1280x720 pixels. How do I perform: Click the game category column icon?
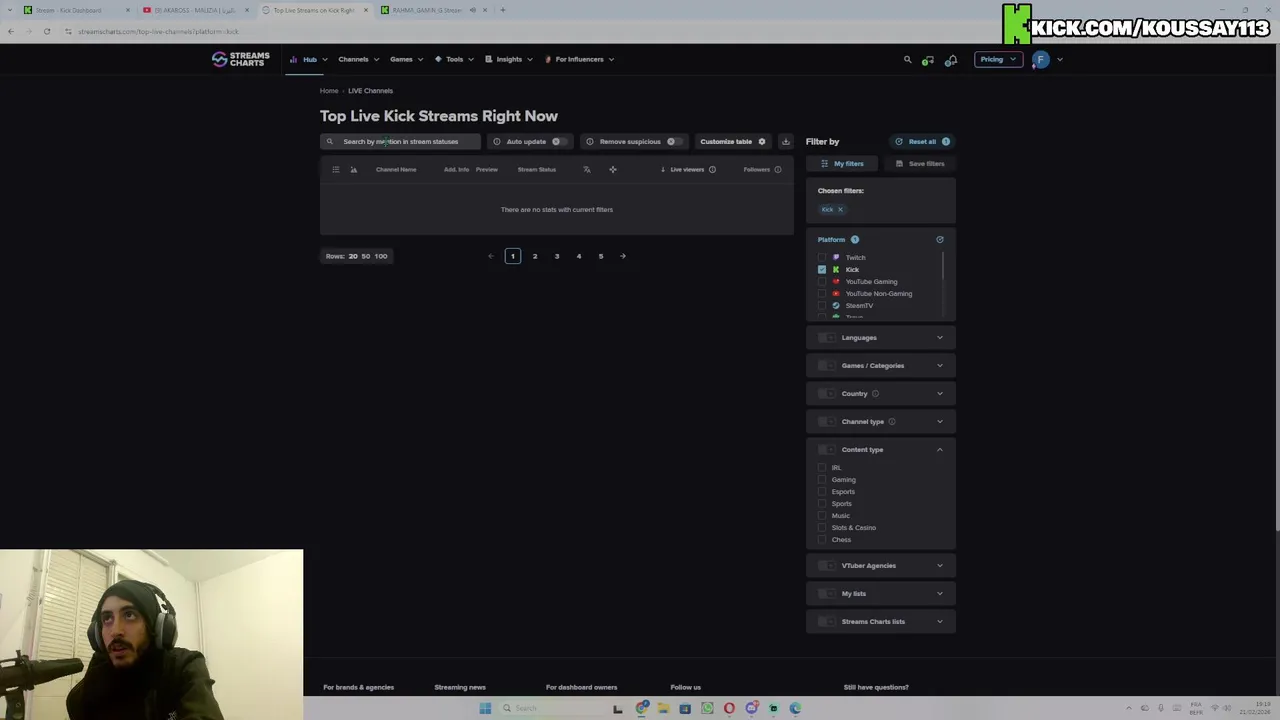[613, 169]
